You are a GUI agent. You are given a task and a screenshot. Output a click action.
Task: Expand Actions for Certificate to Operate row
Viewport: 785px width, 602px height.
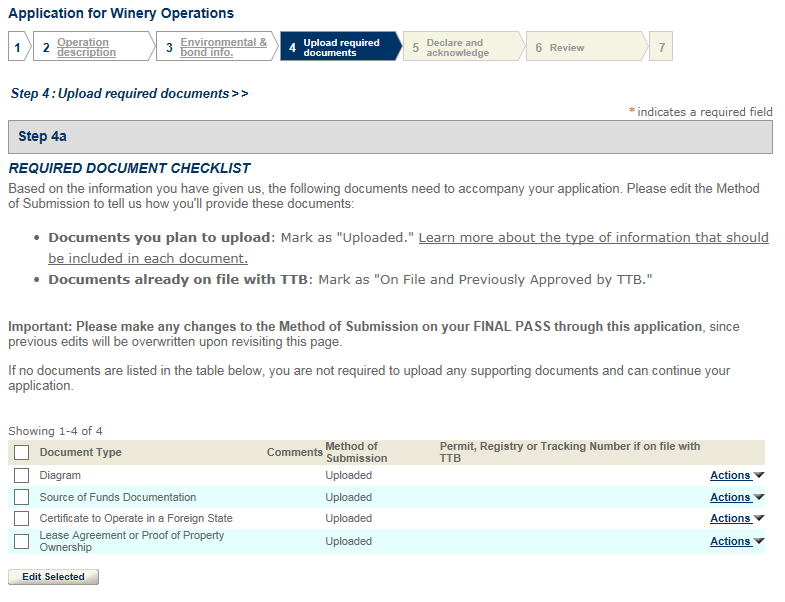[736, 519]
